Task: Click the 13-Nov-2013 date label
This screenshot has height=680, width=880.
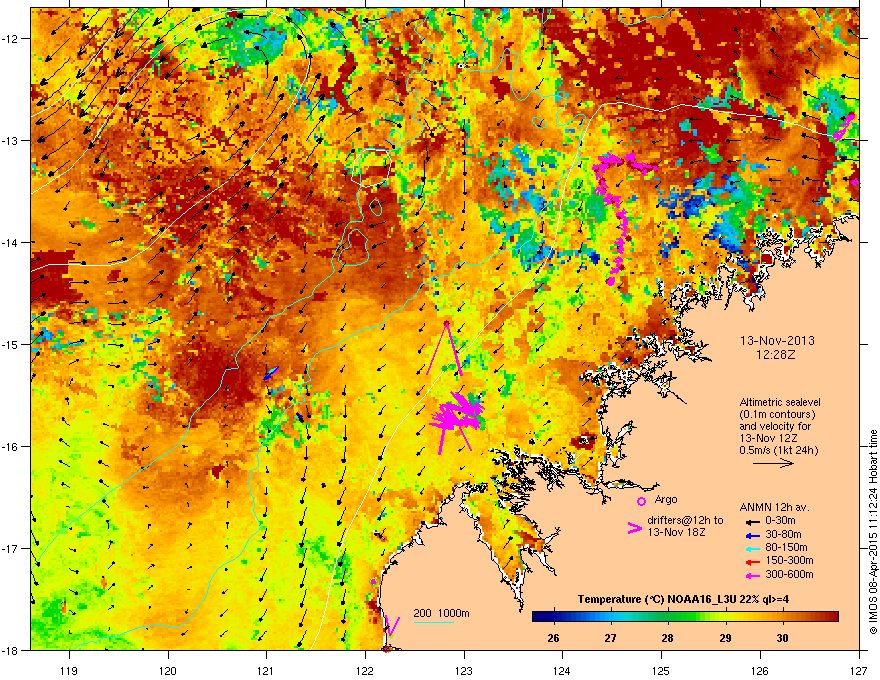Action: coord(777,341)
